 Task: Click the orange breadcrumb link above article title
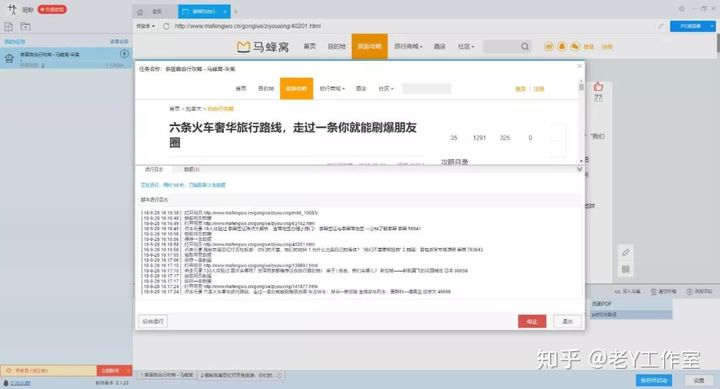click(x=221, y=109)
